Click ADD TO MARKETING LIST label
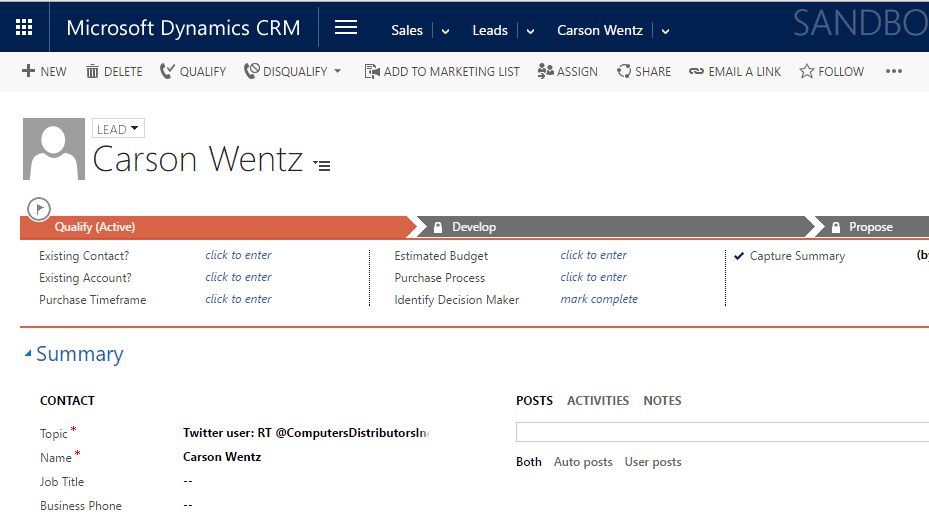Screen dimensions: 929x521 451,72
